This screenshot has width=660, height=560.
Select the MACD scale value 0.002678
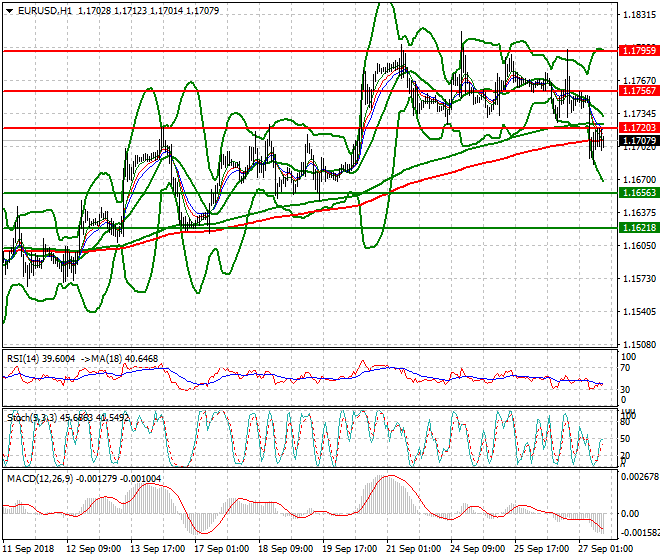pyautogui.click(x=640, y=477)
